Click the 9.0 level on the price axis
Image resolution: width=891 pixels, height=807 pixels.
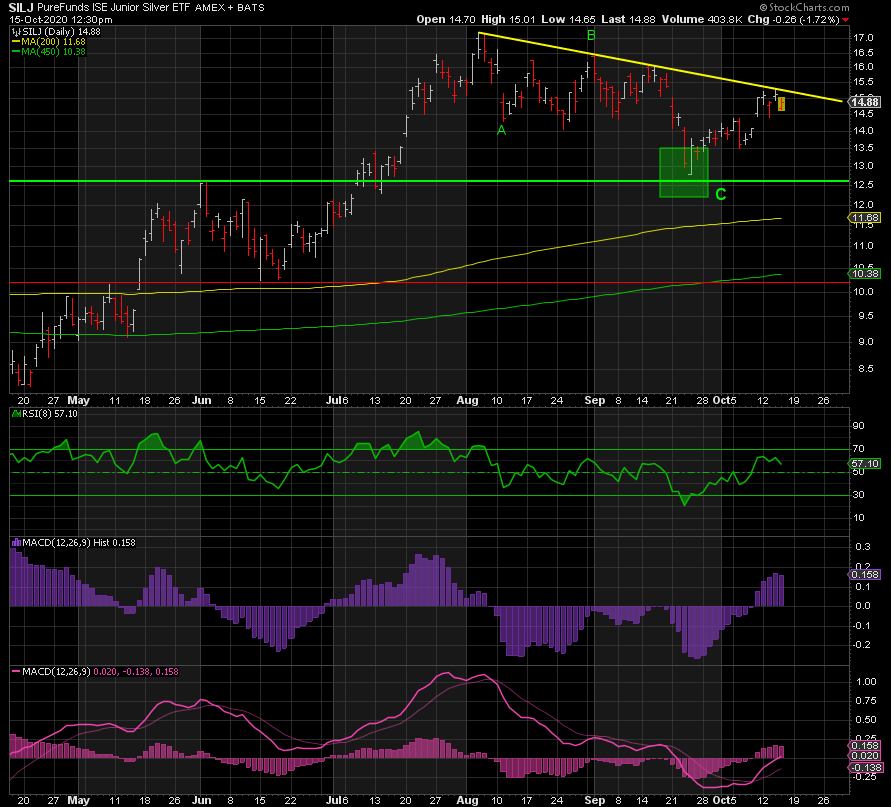click(x=865, y=342)
